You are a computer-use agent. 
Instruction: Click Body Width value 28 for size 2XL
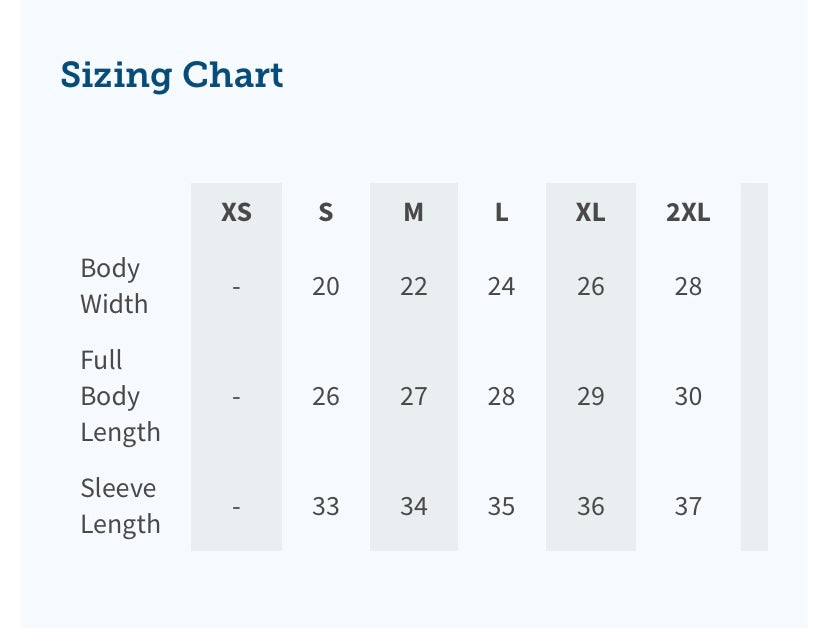[688, 287]
